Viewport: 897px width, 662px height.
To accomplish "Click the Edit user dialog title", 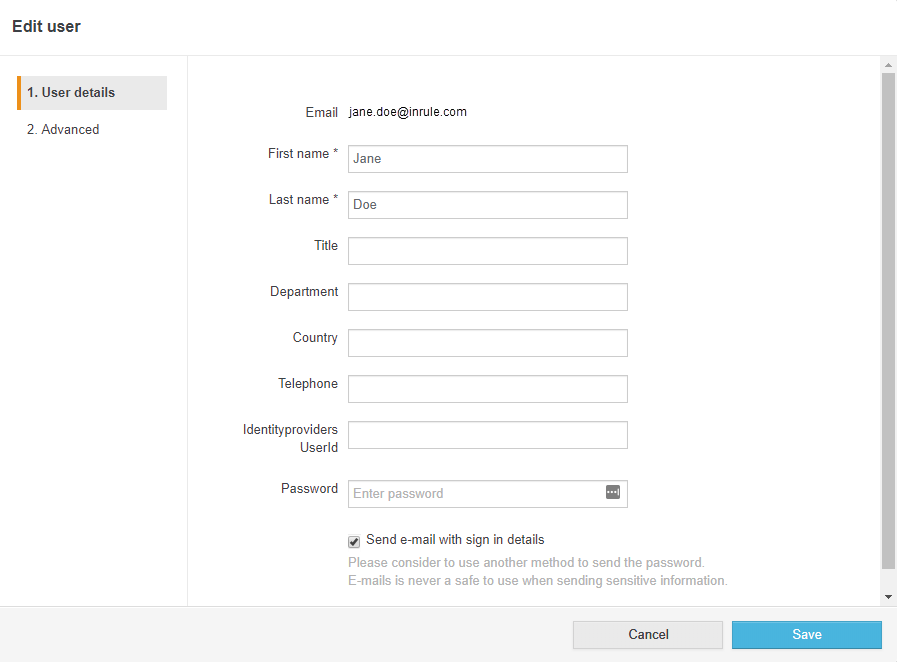I will click(x=46, y=27).
